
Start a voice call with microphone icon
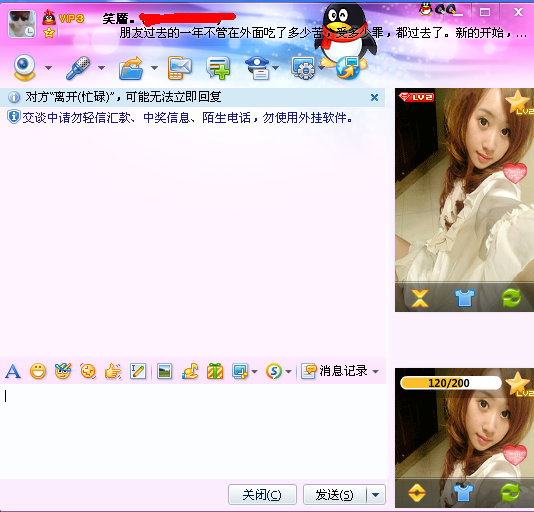pyautogui.click(x=78, y=68)
